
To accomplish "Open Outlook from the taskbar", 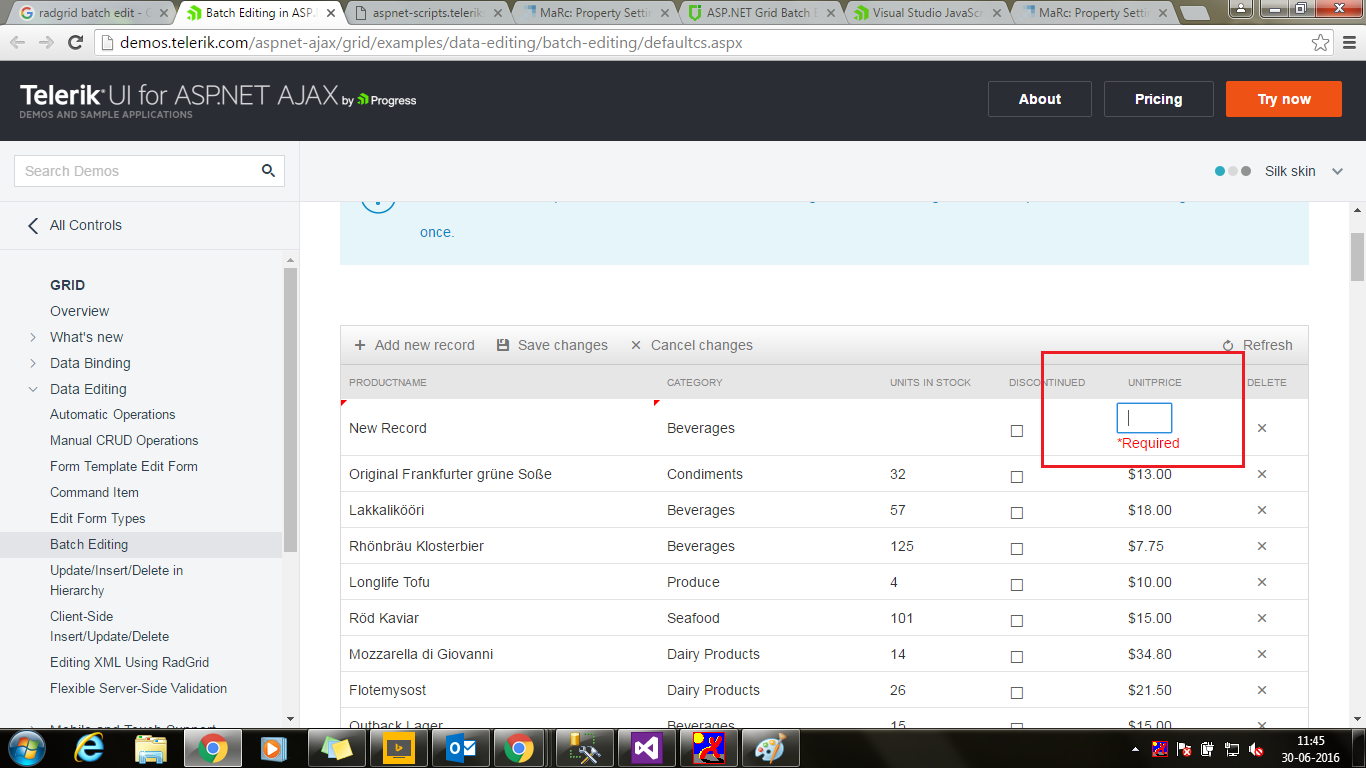I will coord(460,748).
